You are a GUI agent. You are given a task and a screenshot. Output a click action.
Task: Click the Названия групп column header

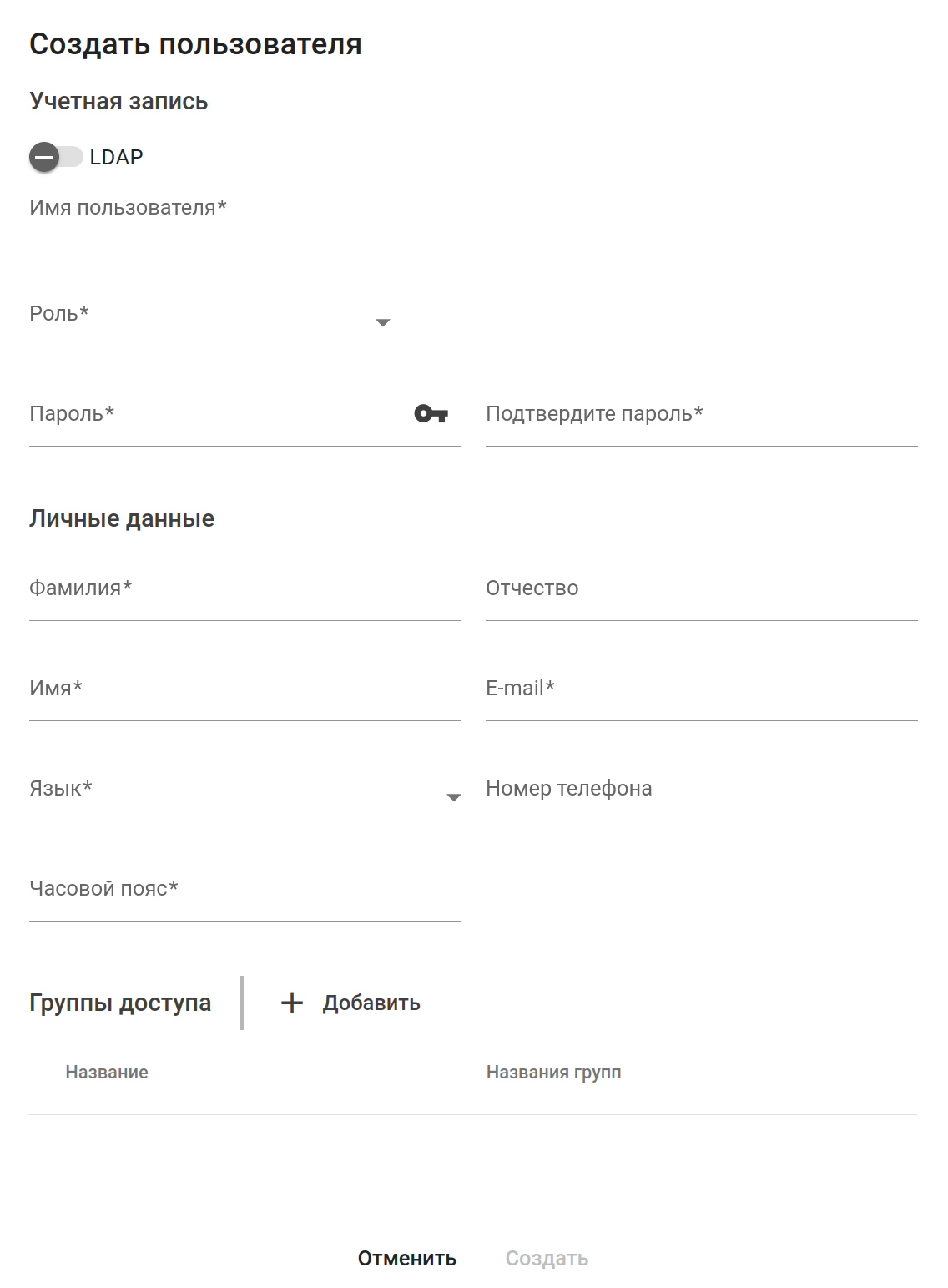coord(553,1073)
